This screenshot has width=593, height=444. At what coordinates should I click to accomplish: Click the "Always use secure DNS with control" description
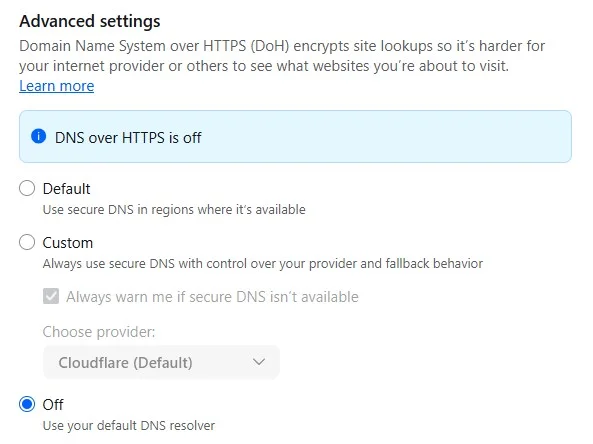pyautogui.click(x=263, y=264)
